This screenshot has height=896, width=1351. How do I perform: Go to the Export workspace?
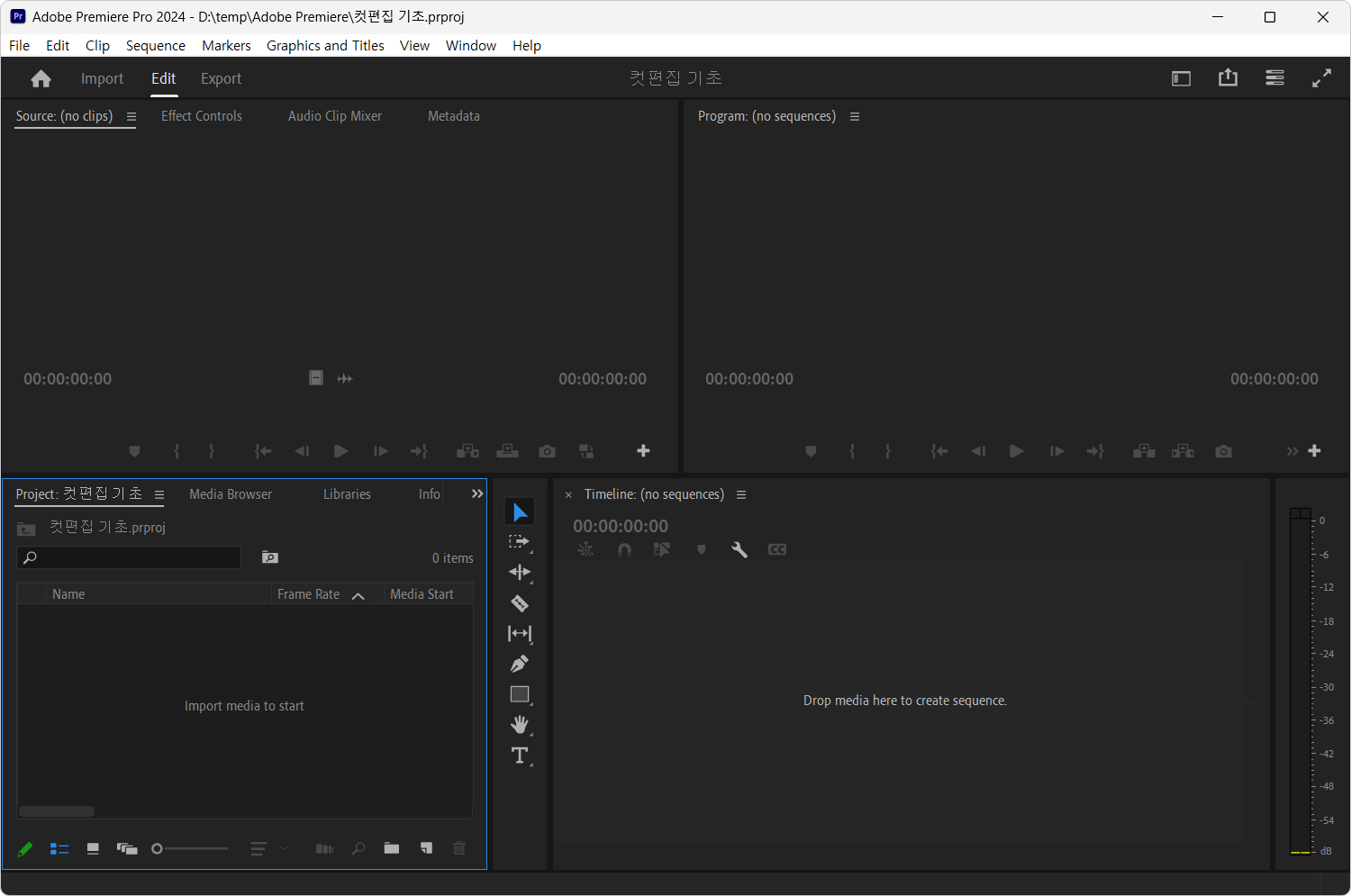tap(221, 78)
